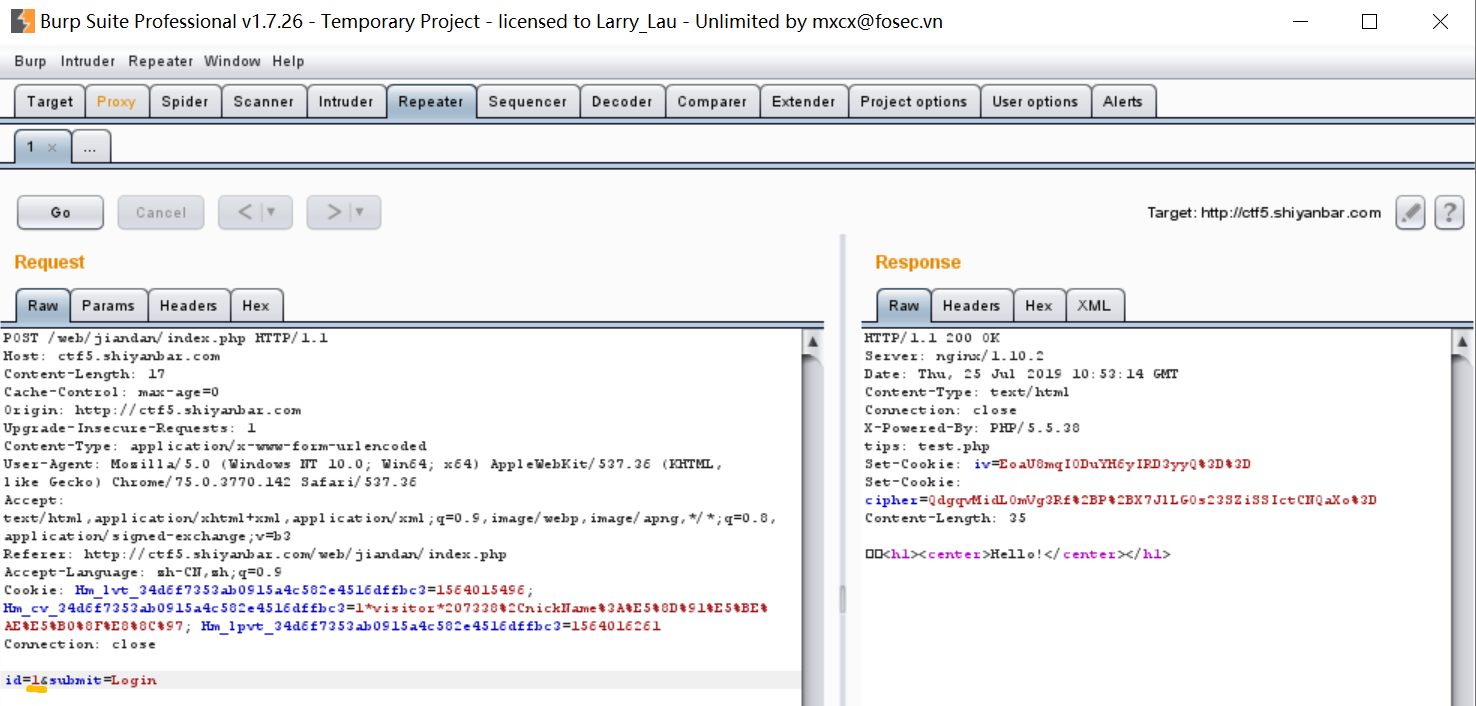Switch to the Comparer tab
The width and height of the screenshot is (1476, 706).
point(712,102)
